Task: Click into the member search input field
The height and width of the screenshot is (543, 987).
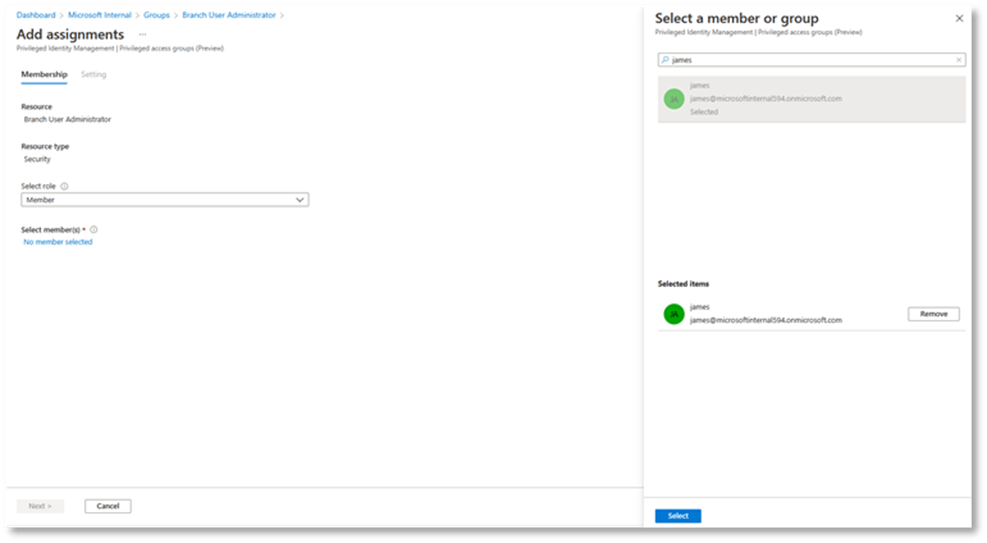Action: tap(810, 60)
